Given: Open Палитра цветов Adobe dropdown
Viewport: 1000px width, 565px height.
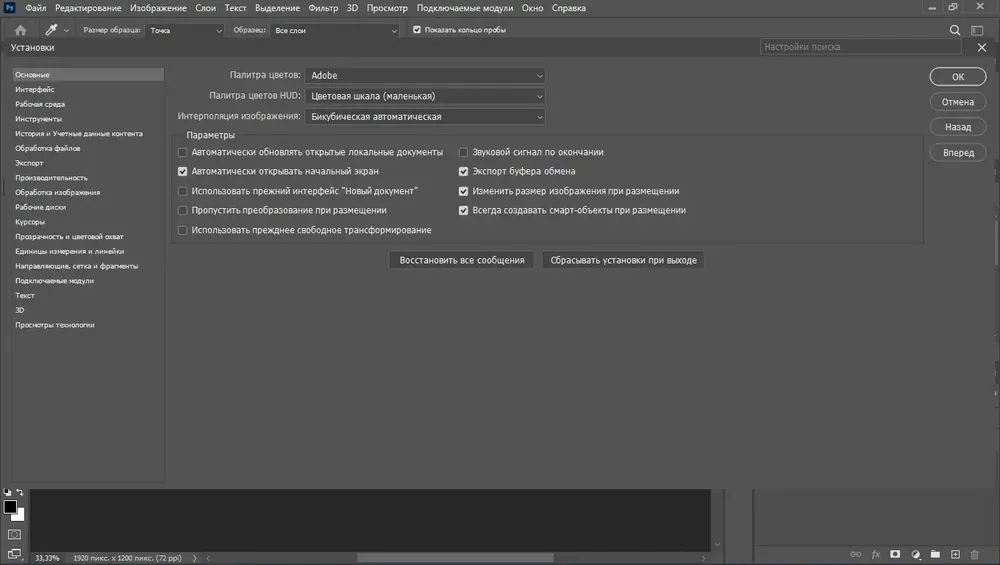Looking at the screenshot, I should tap(425, 75).
